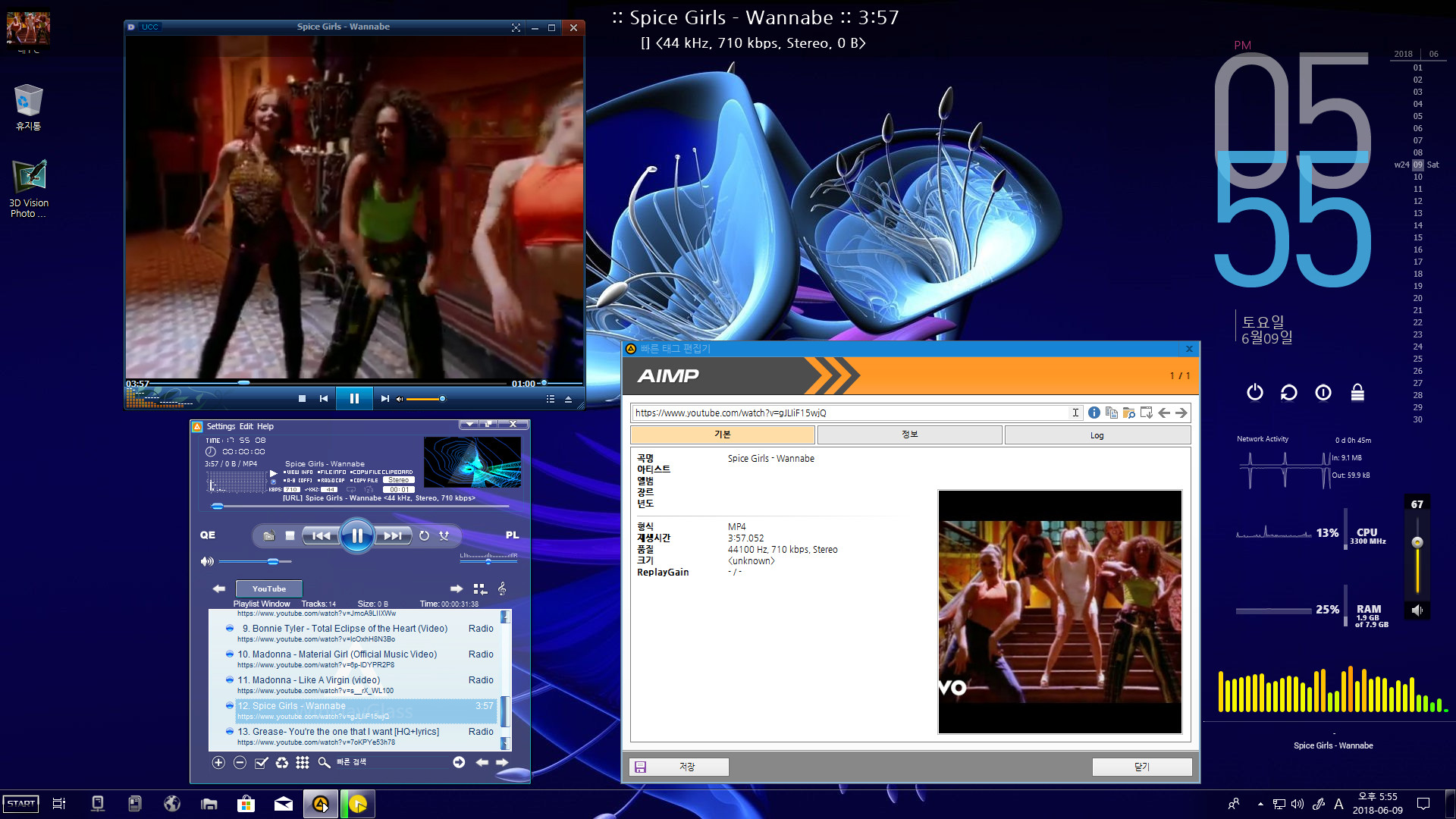Adjust the AIMP volume slider

point(255,561)
